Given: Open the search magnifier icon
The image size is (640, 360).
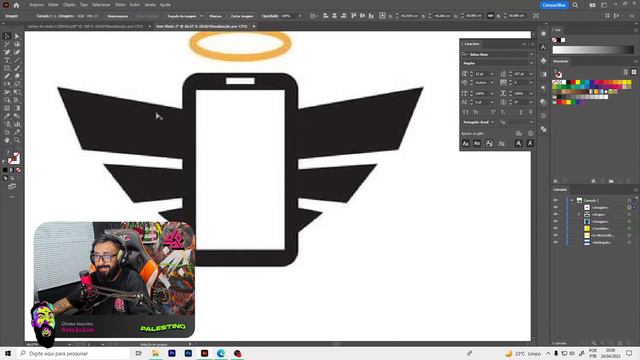Looking at the screenshot, I should (x=575, y=5).
